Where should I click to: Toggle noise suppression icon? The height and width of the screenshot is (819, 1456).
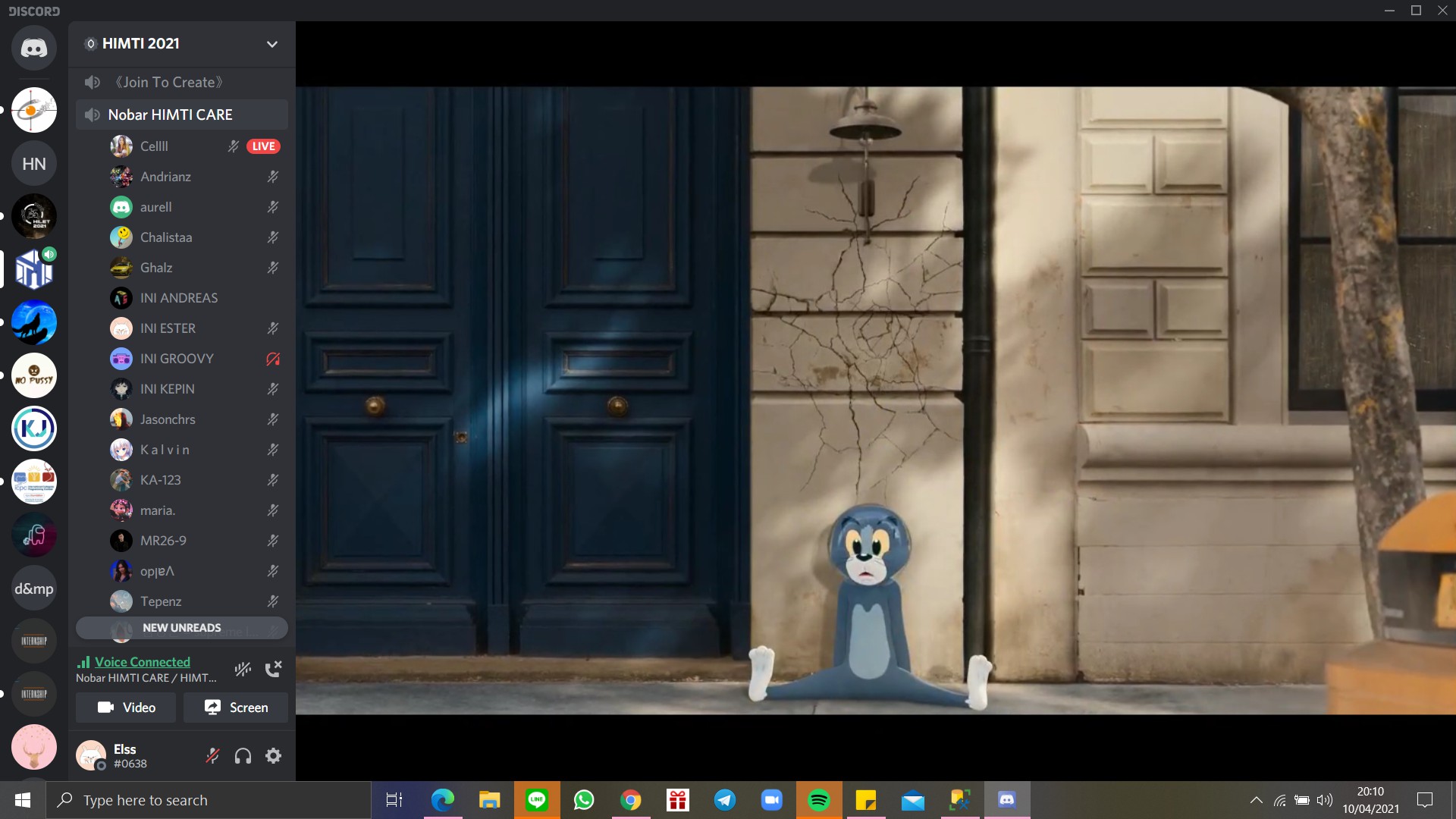(x=243, y=669)
